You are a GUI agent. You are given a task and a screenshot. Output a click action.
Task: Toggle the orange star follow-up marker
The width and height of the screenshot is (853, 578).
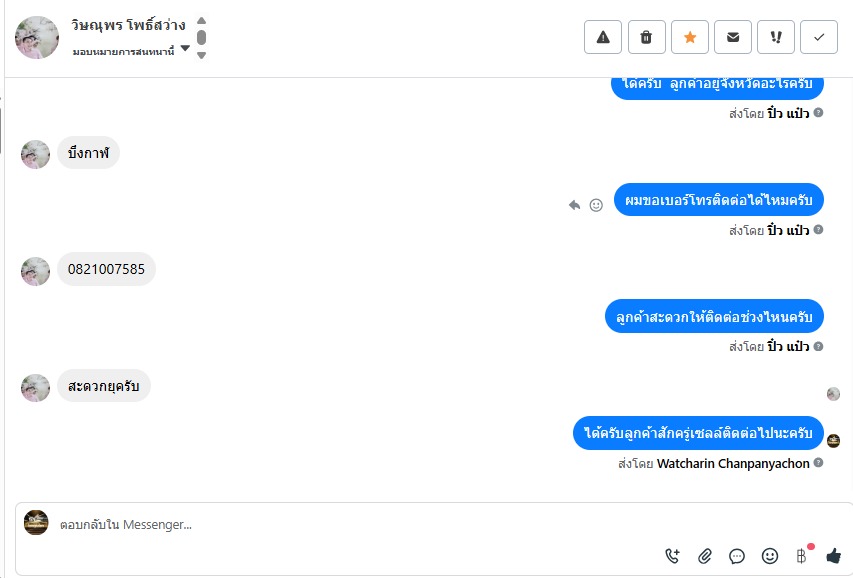(690, 37)
